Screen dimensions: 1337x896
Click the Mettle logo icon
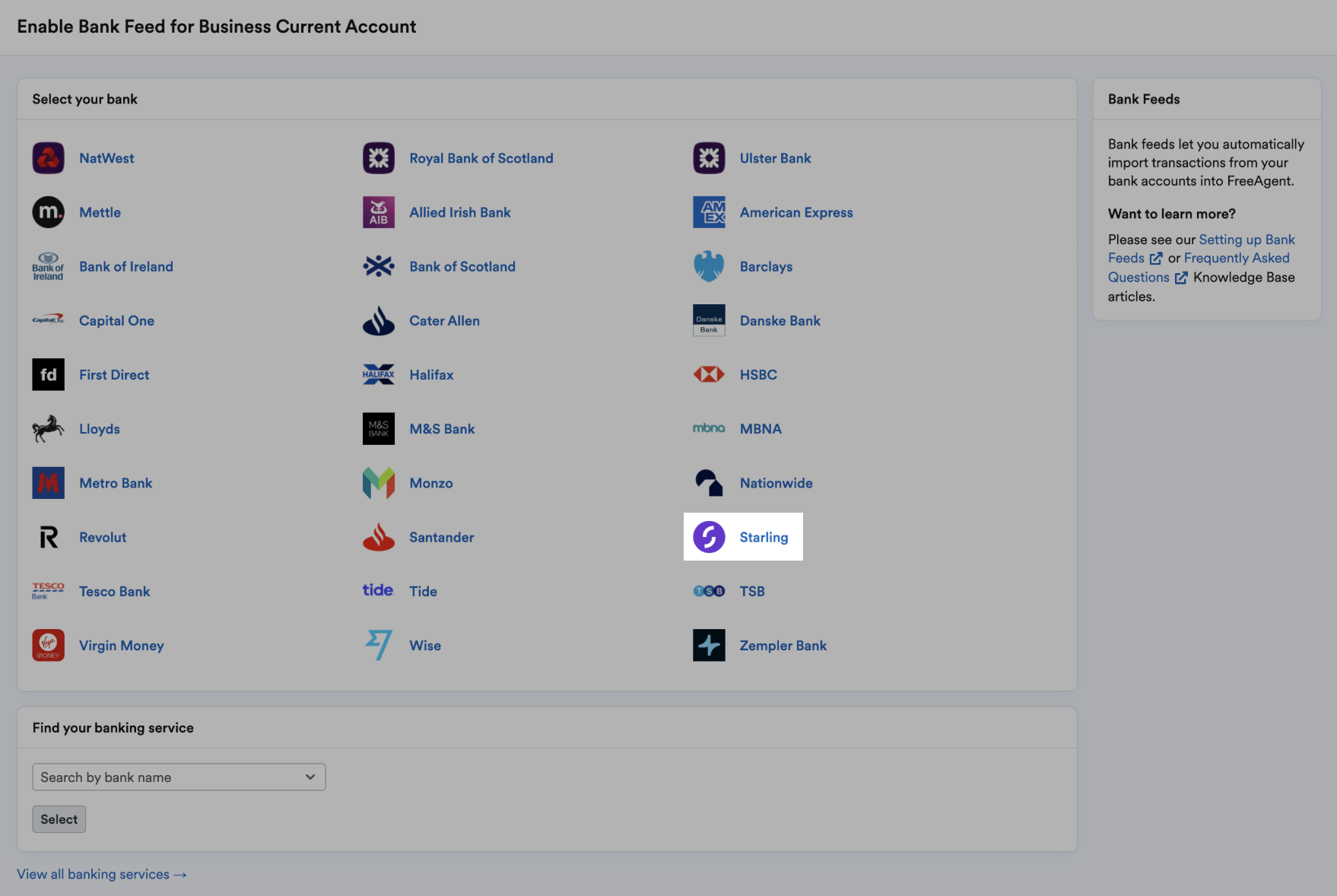[48, 212]
